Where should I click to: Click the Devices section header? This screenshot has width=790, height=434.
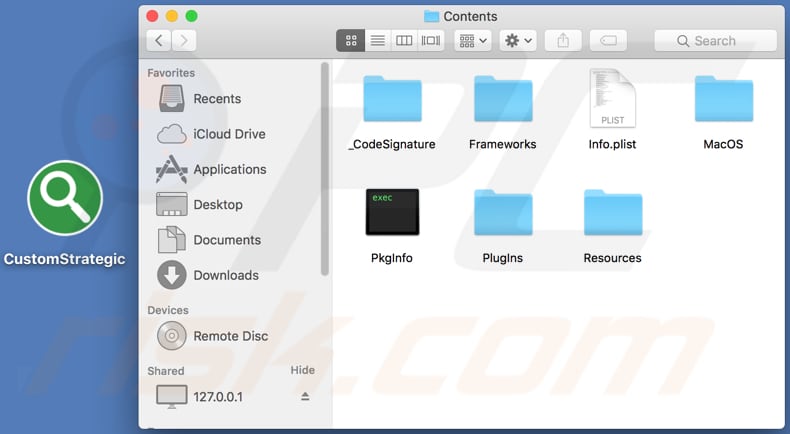[x=168, y=310]
